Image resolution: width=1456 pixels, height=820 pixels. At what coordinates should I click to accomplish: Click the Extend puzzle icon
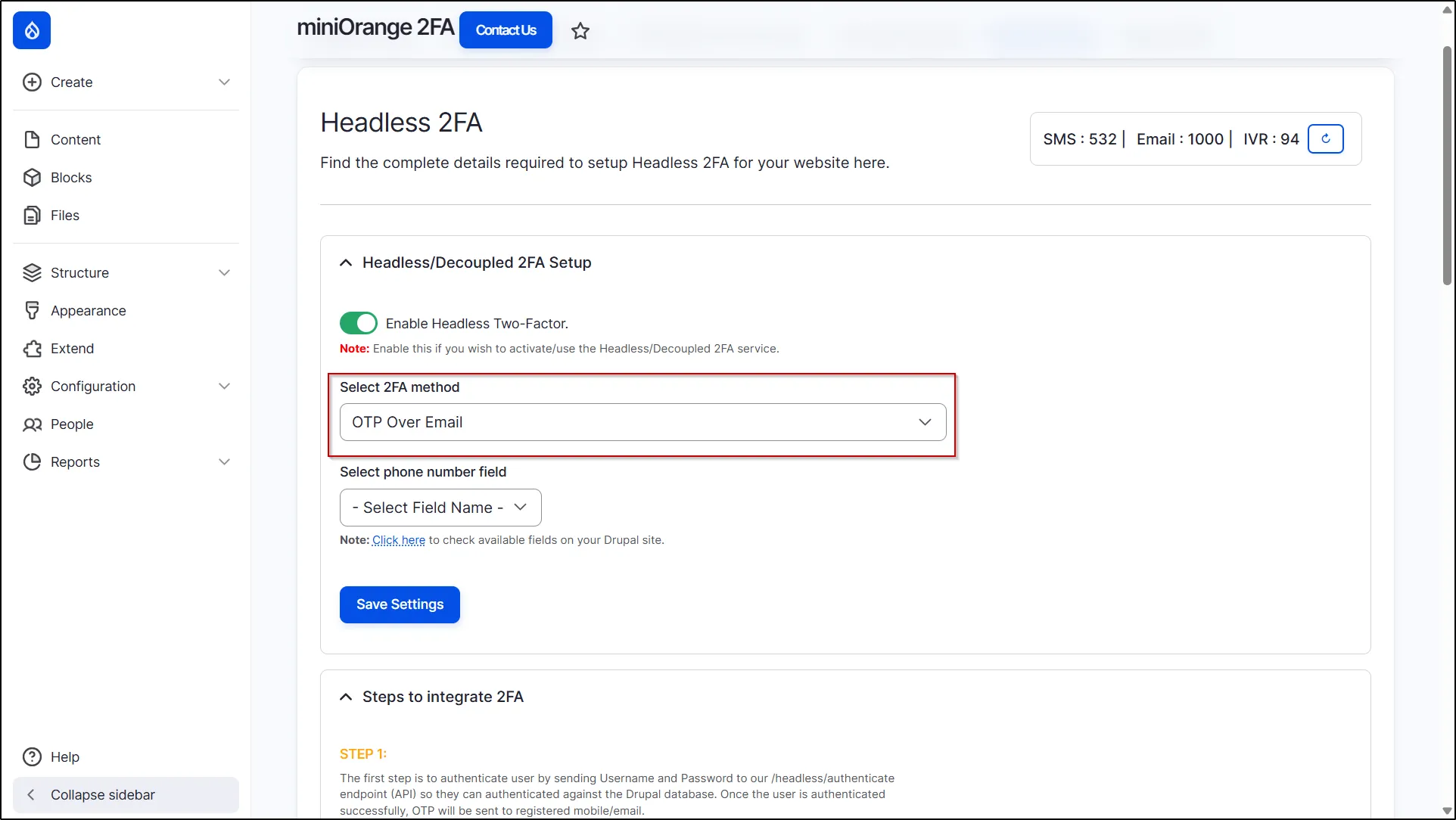click(x=32, y=349)
